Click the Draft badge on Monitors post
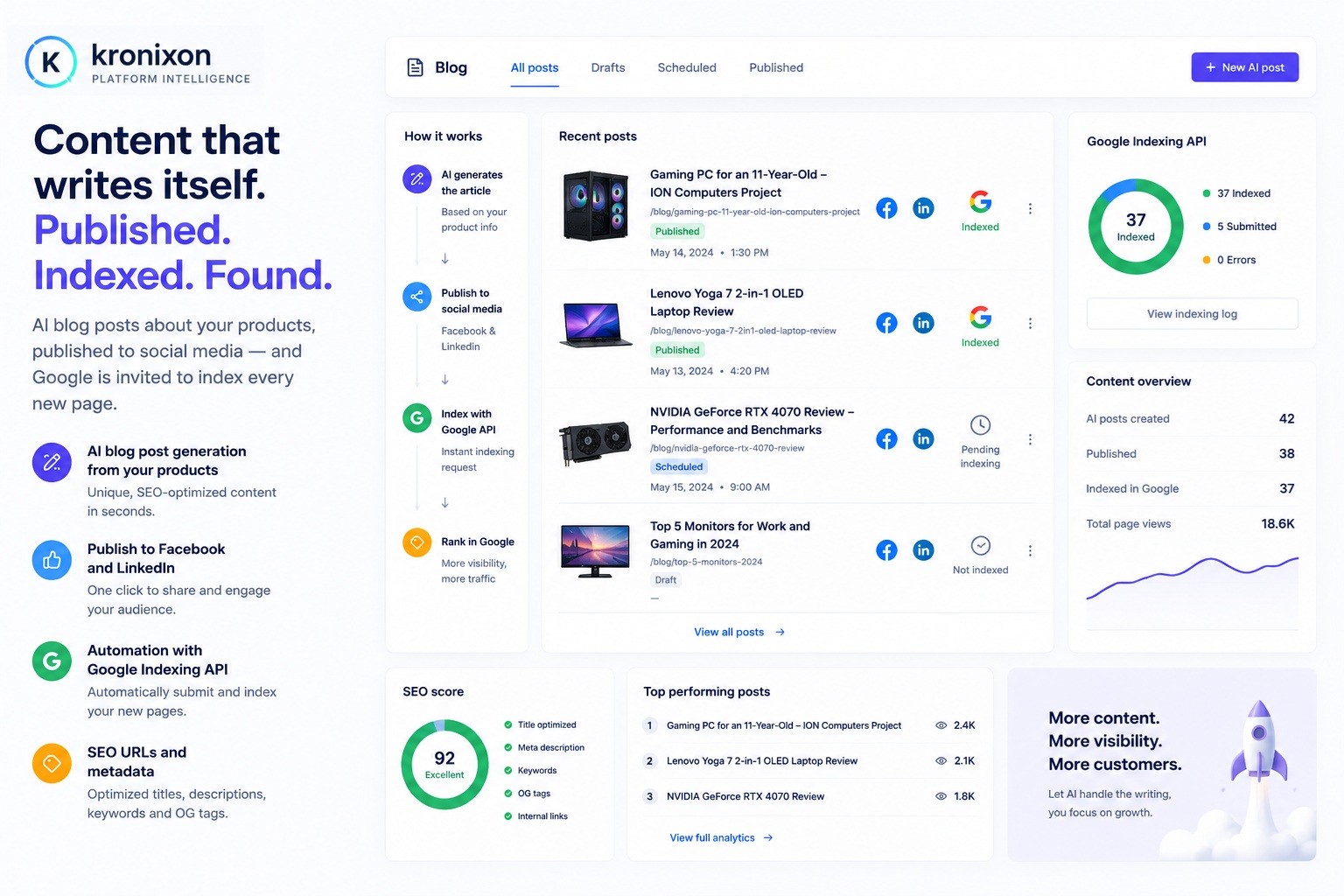Screen dimensions: 1344x896 pos(666,580)
